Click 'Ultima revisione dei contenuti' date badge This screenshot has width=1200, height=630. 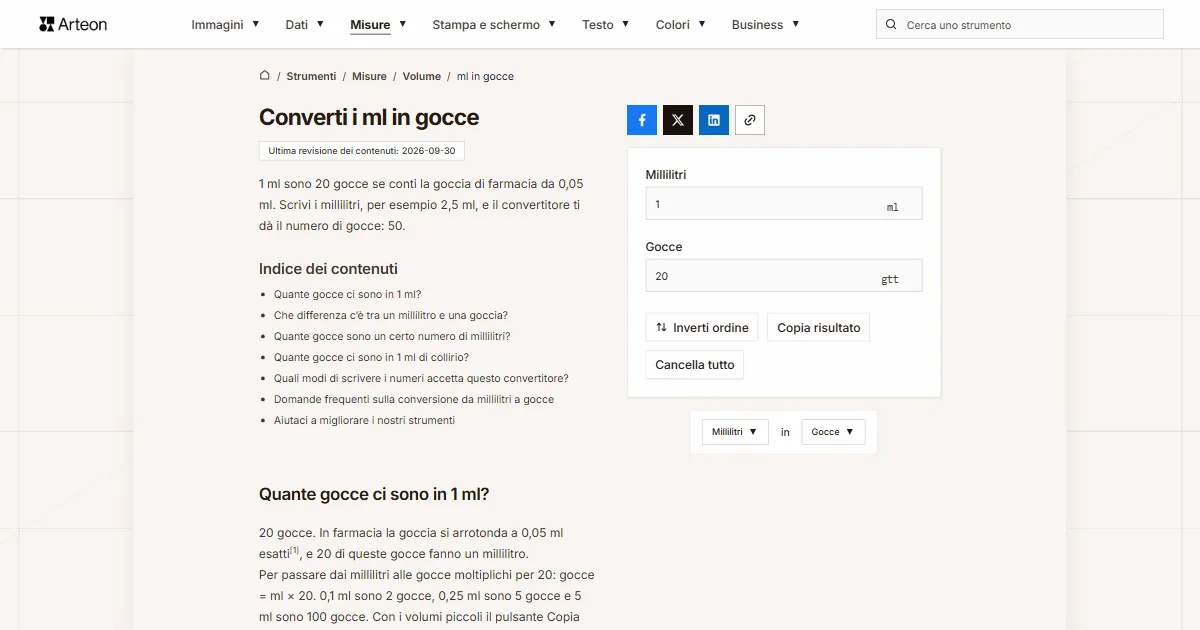(362, 151)
